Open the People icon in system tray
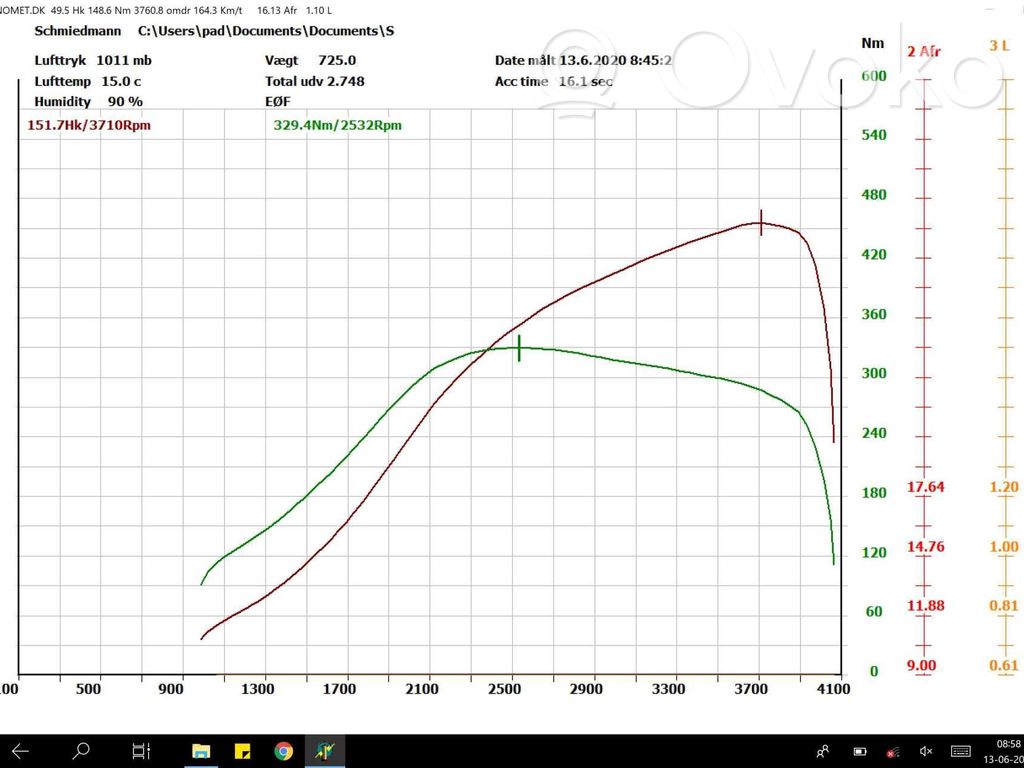 [823, 752]
